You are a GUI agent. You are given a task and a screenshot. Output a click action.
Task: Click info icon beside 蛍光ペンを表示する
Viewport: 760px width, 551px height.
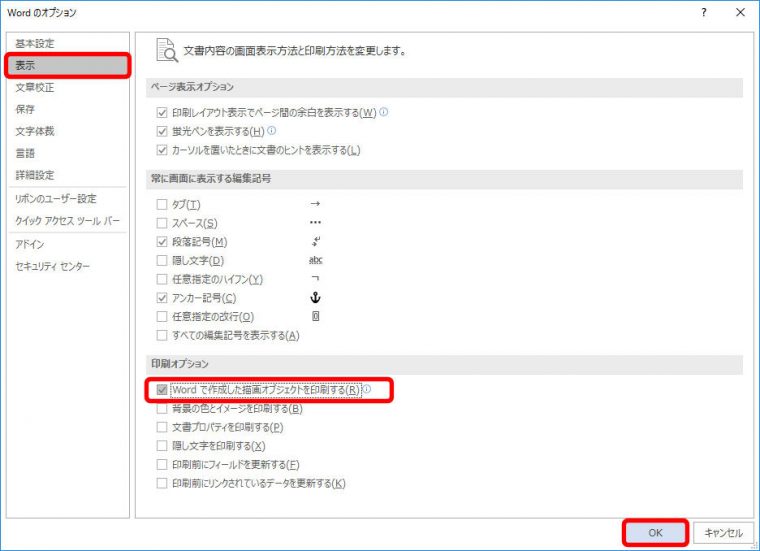point(271,130)
